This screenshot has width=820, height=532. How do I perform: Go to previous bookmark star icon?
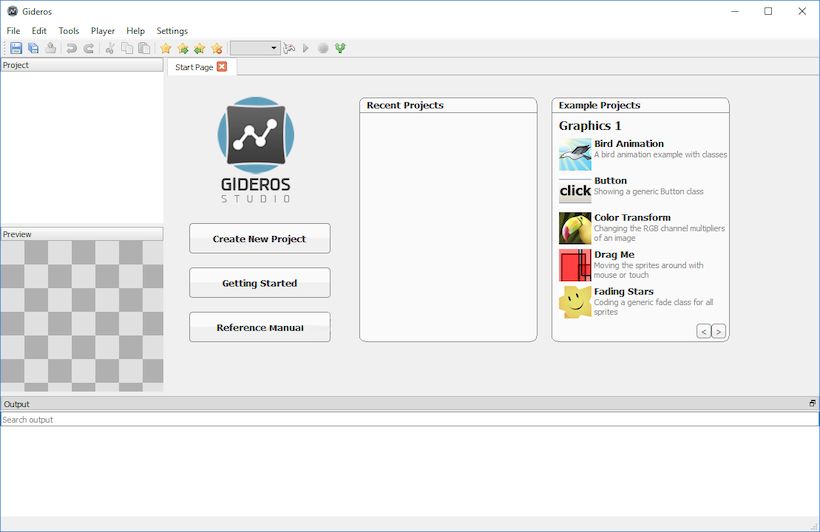tap(200, 49)
